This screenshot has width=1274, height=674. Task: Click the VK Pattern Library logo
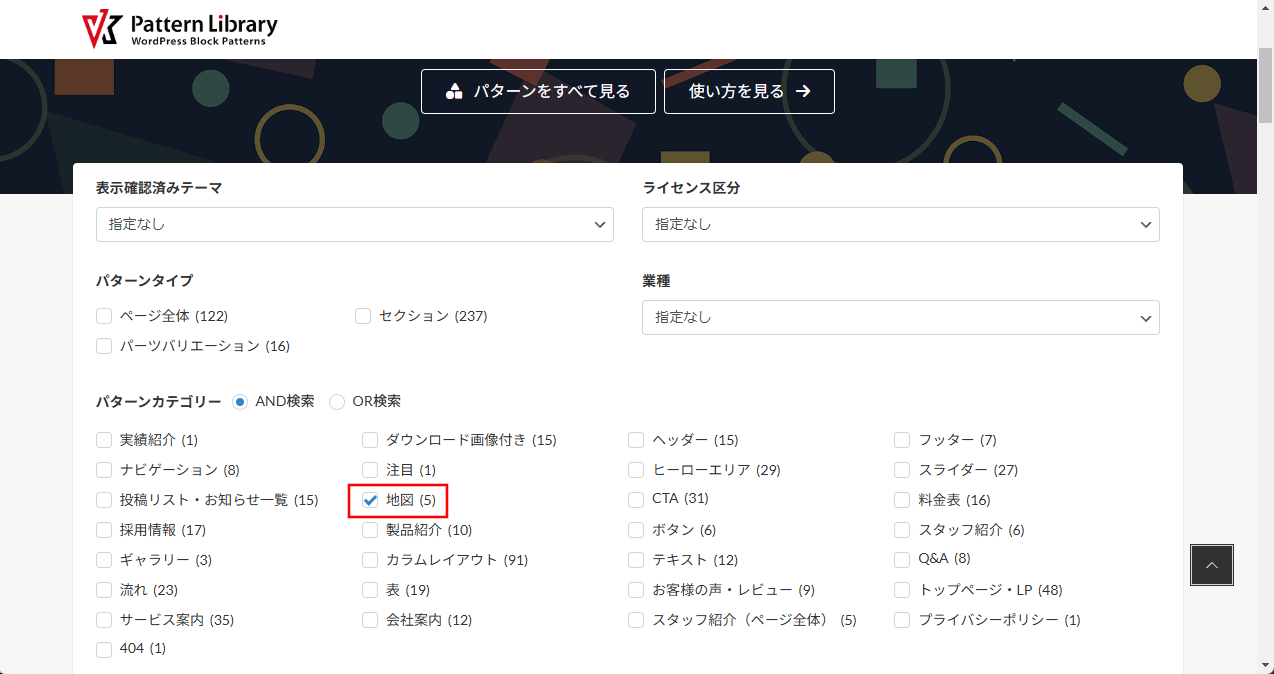(x=180, y=30)
